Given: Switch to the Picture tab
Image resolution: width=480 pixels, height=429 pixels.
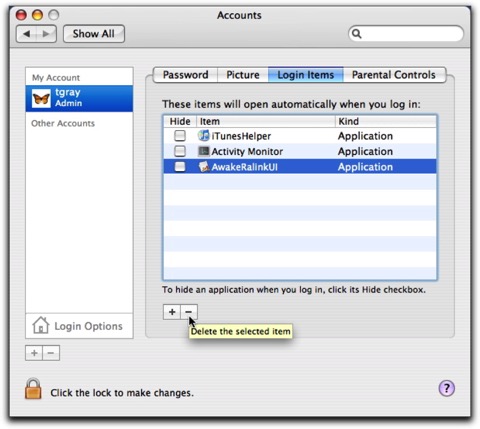Looking at the screenshot, I should pos(243,75).
